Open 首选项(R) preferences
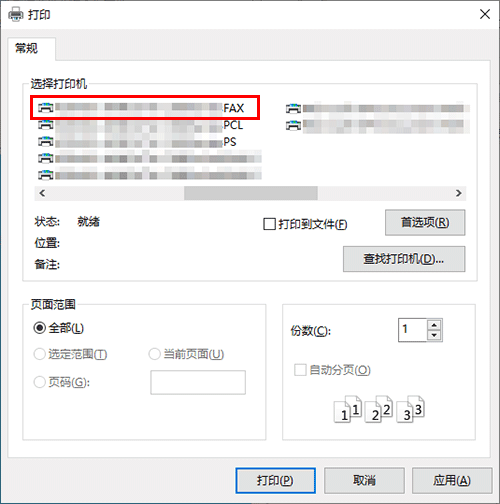Viewport: 500px width, 504px height. pos(425,222)
